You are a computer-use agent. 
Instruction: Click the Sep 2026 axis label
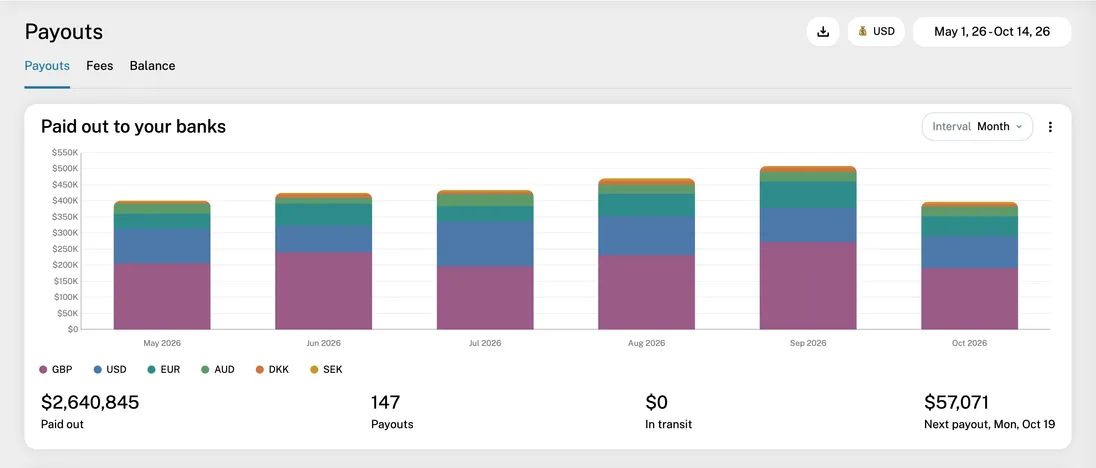pos(808,343)
